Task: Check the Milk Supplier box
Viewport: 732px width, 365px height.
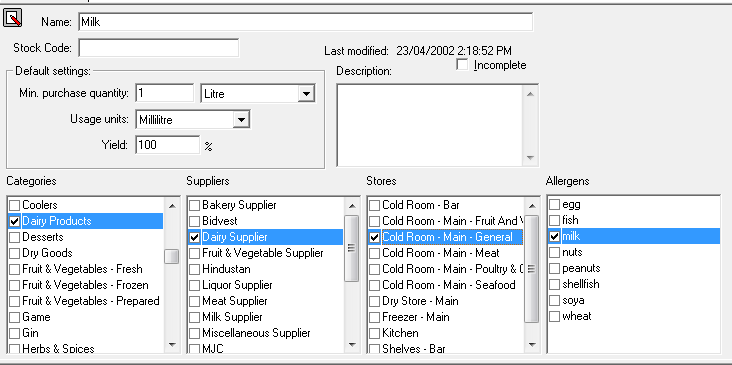Action: pyautogui.click(x=194, y=317)
